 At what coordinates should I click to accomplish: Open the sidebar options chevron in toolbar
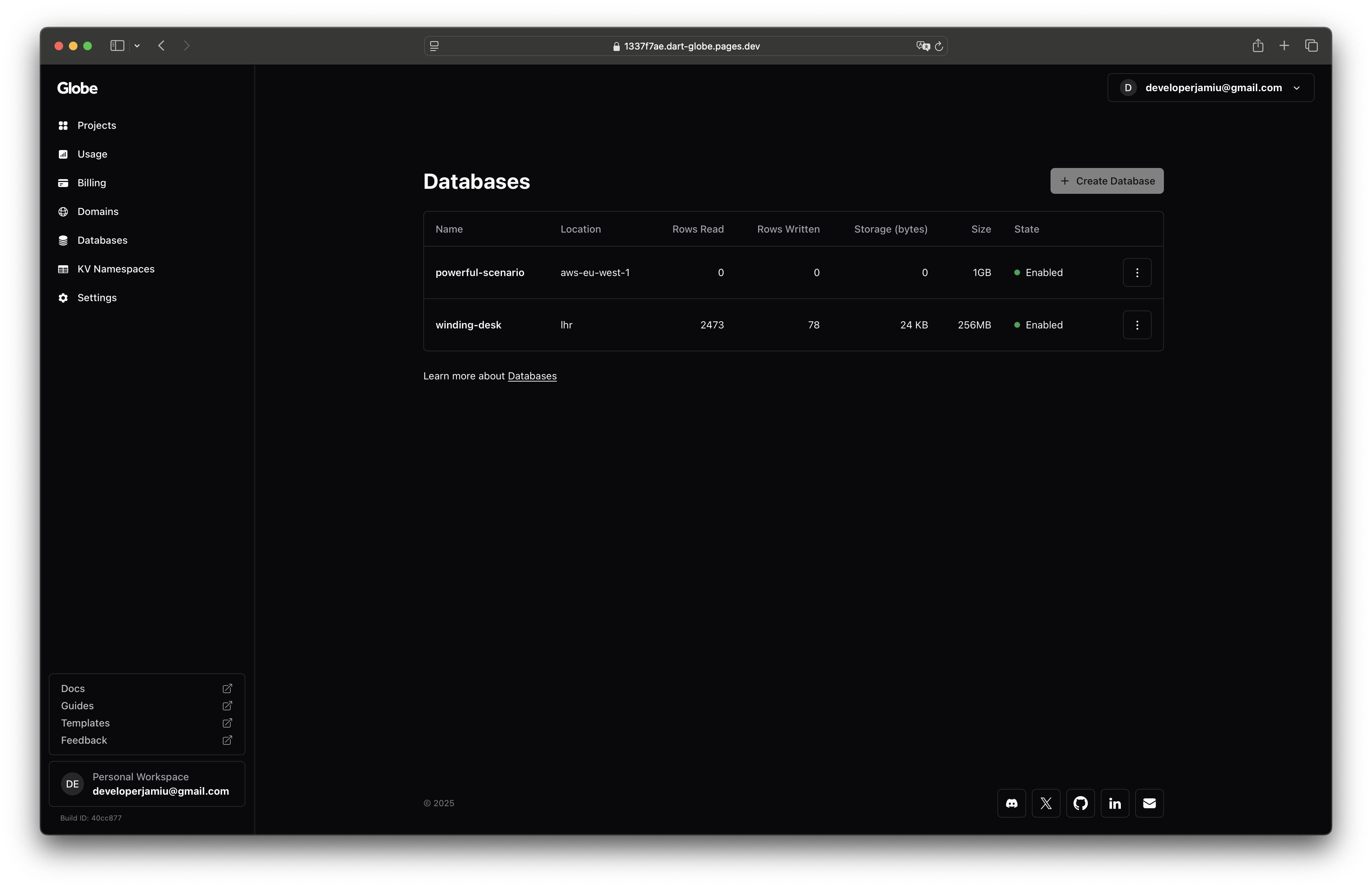(137, 46)
